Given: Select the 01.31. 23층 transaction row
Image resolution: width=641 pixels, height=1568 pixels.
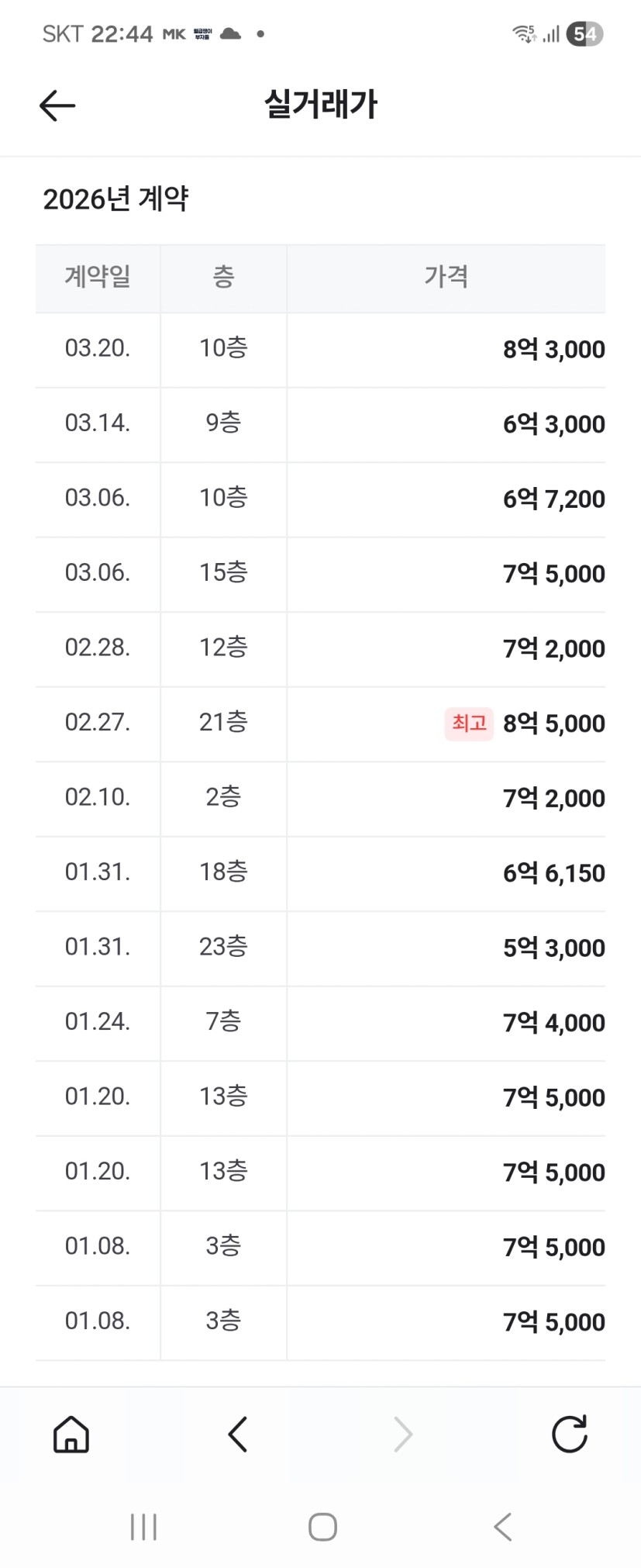Looking at the screenshot, I should [320, 948].
